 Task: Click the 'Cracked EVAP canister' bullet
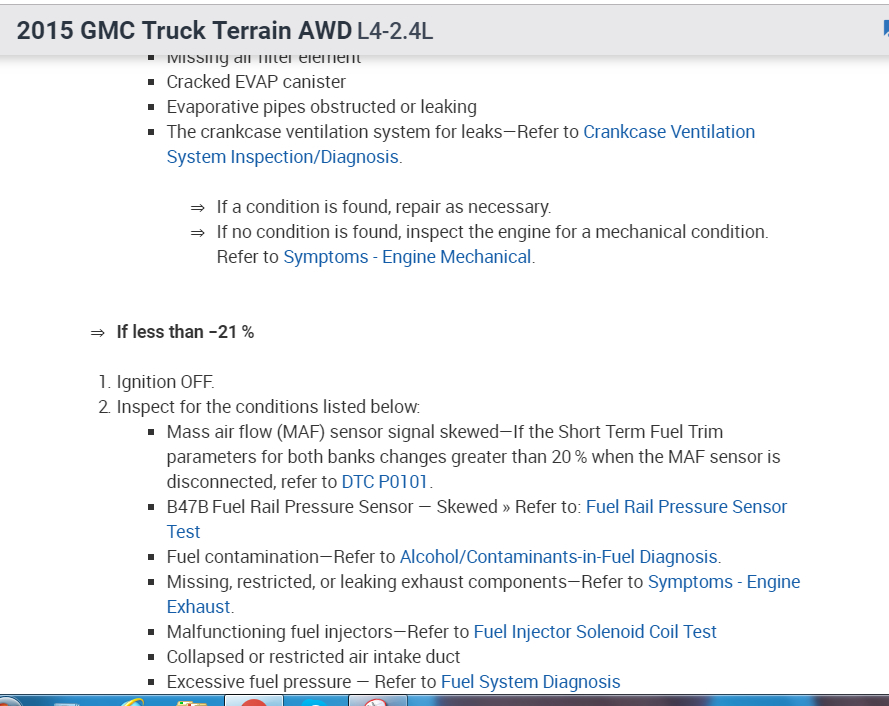coord(256,82)
